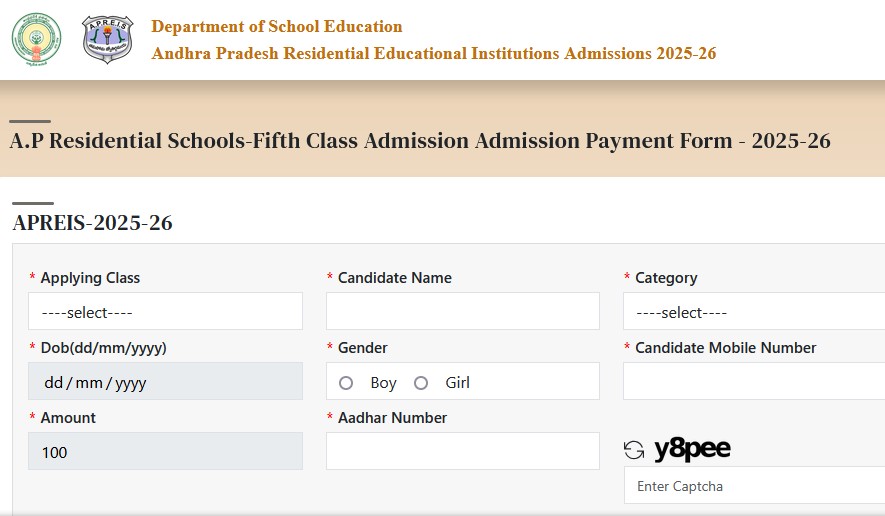Click the Dob(dd/mm/yyyy) label text
885x516 pixels.
click(x=103, y=348)
